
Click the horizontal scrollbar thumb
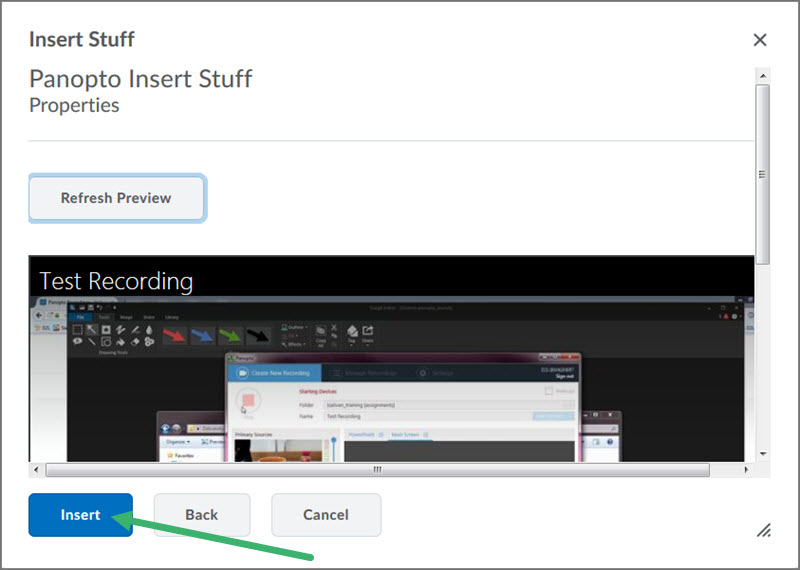(378, 469)
